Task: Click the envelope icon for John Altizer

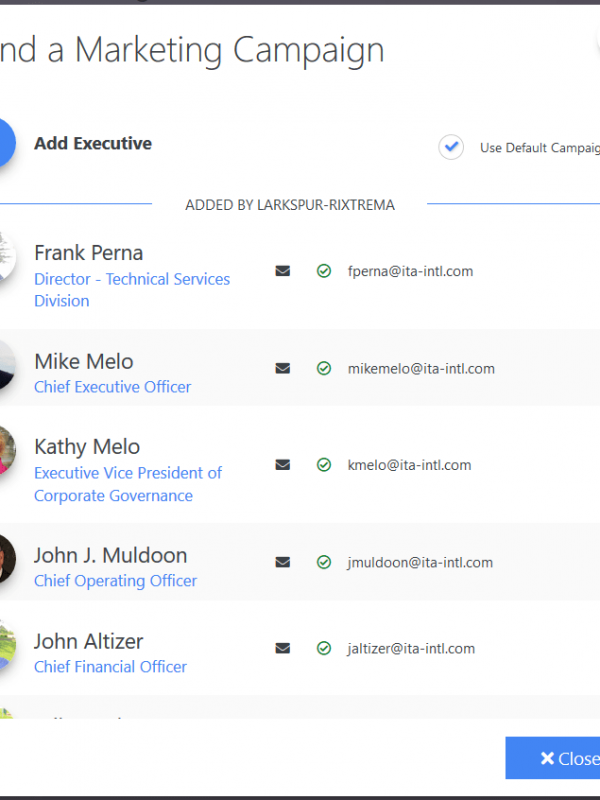Action: (282, 648)
